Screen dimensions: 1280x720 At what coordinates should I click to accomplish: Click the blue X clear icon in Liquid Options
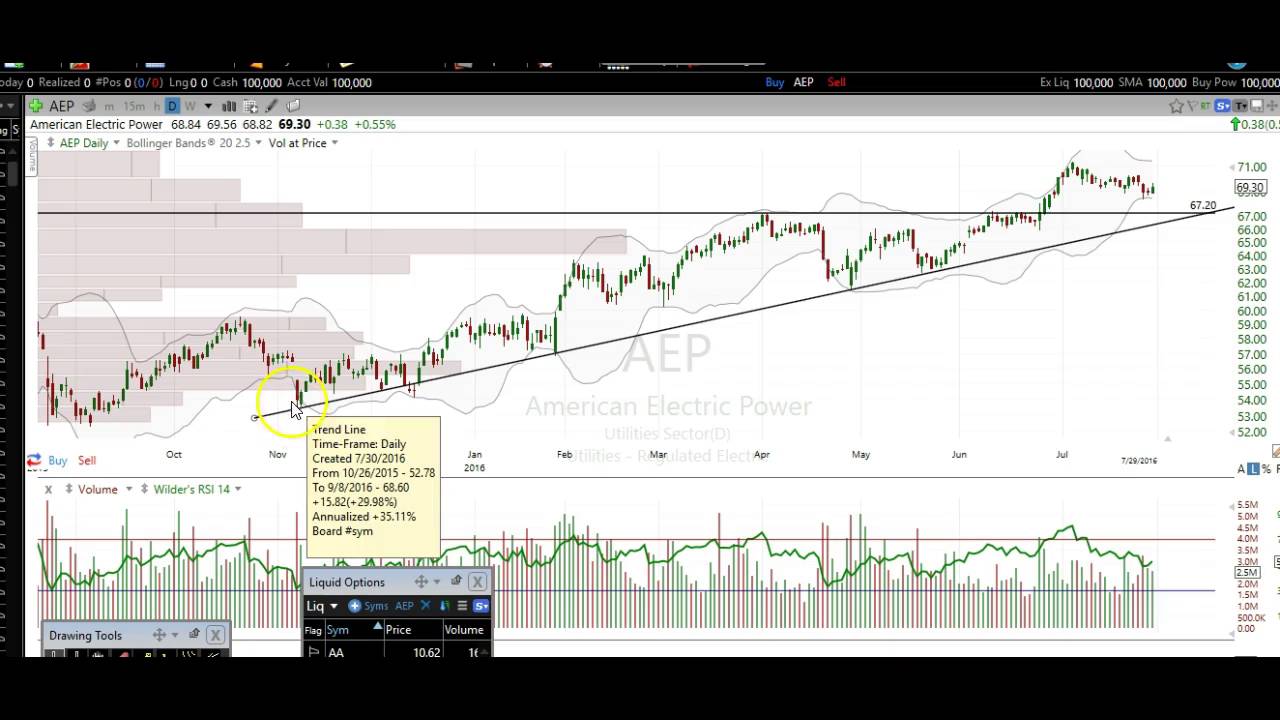coord(425,606)
